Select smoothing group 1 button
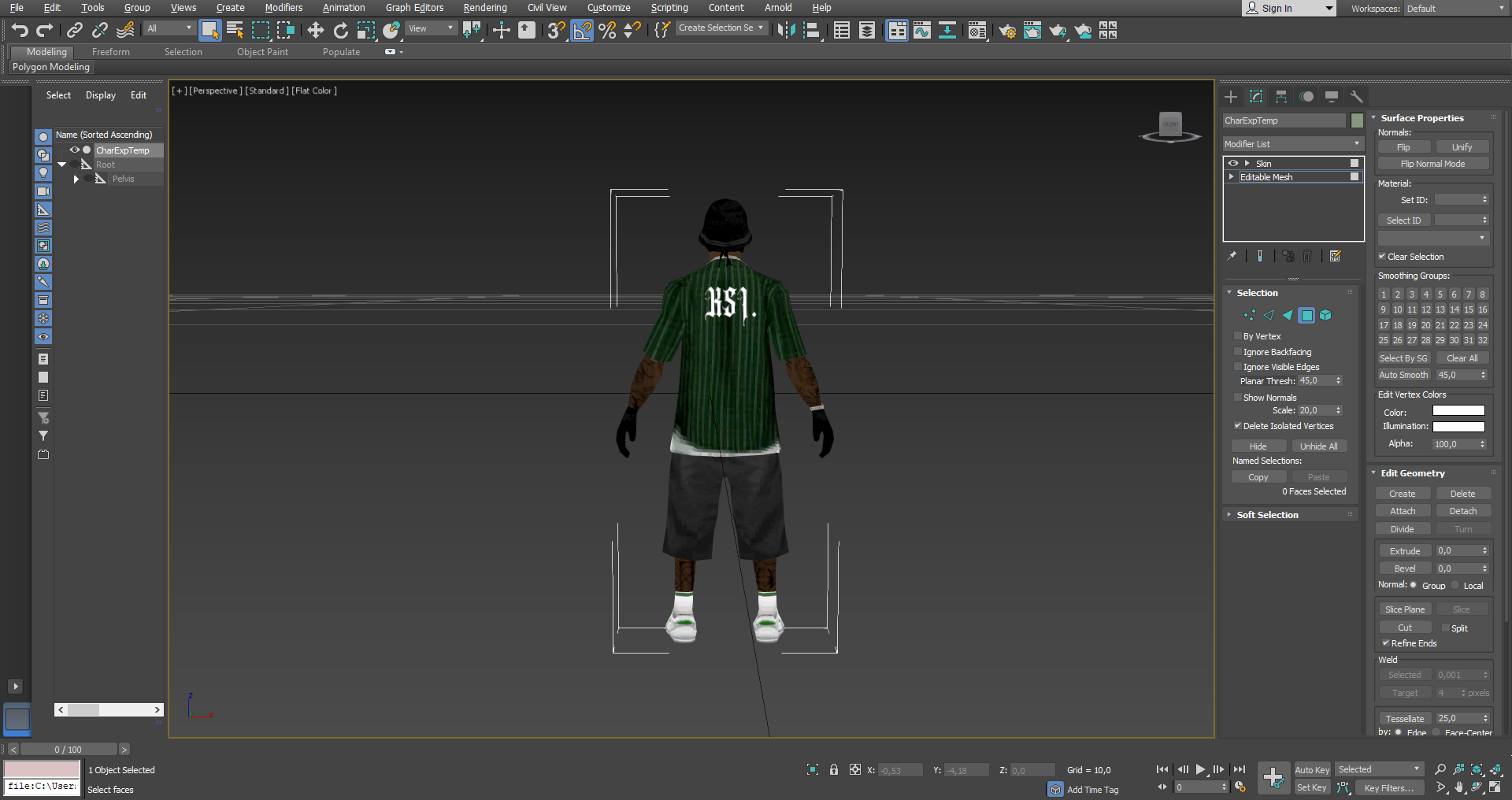The width and height of the screenshot is (1512, 800). pos(1384,294)
